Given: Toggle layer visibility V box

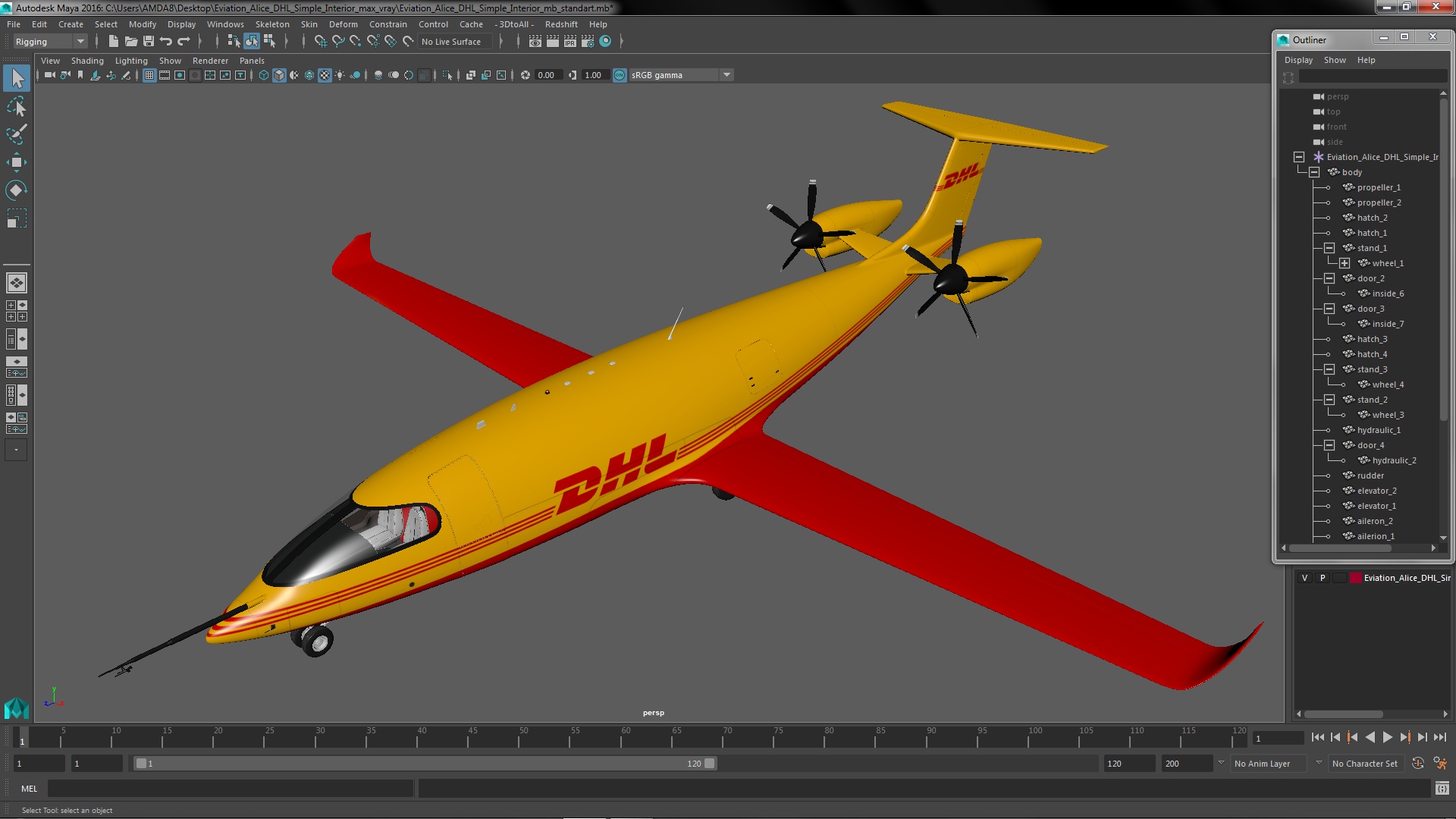Looking at the screenshot, I should point(1304,578).
